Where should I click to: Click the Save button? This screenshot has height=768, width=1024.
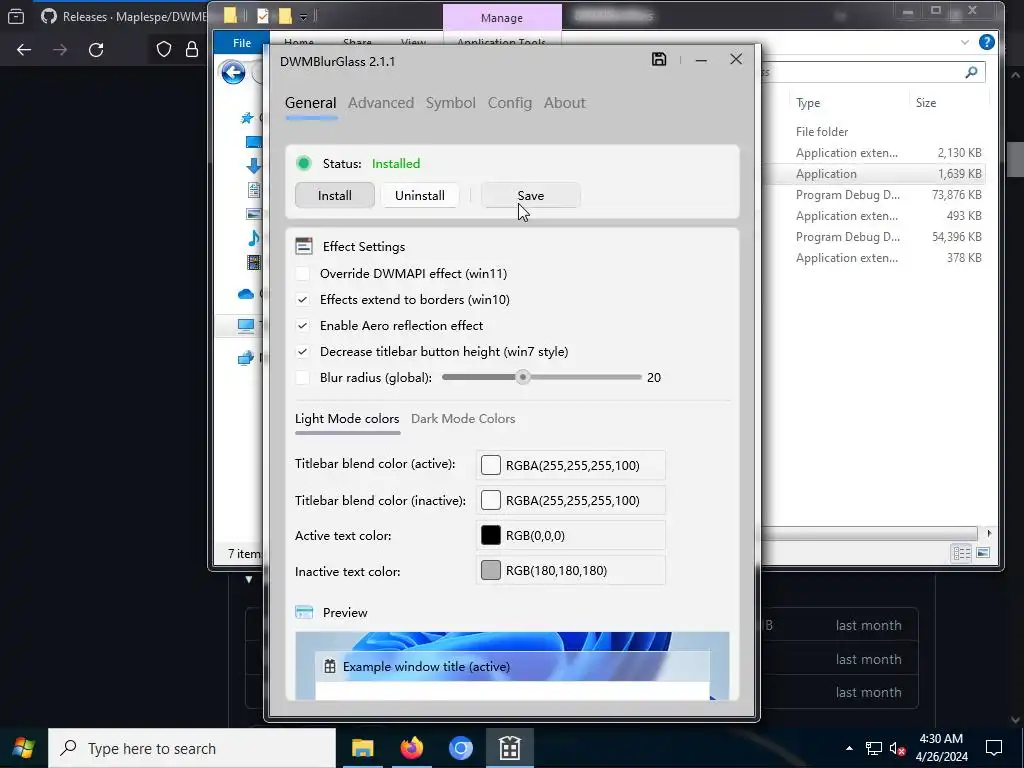click(530, 196)
